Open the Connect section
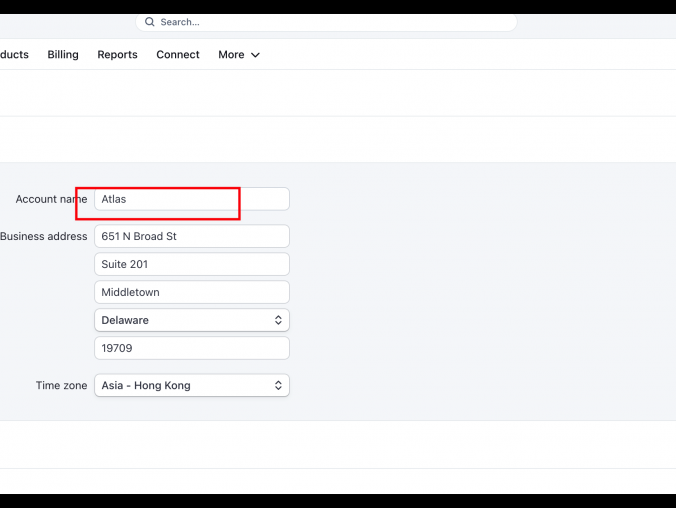The height and width of the screenshot is (508, 676). point(178,55)
